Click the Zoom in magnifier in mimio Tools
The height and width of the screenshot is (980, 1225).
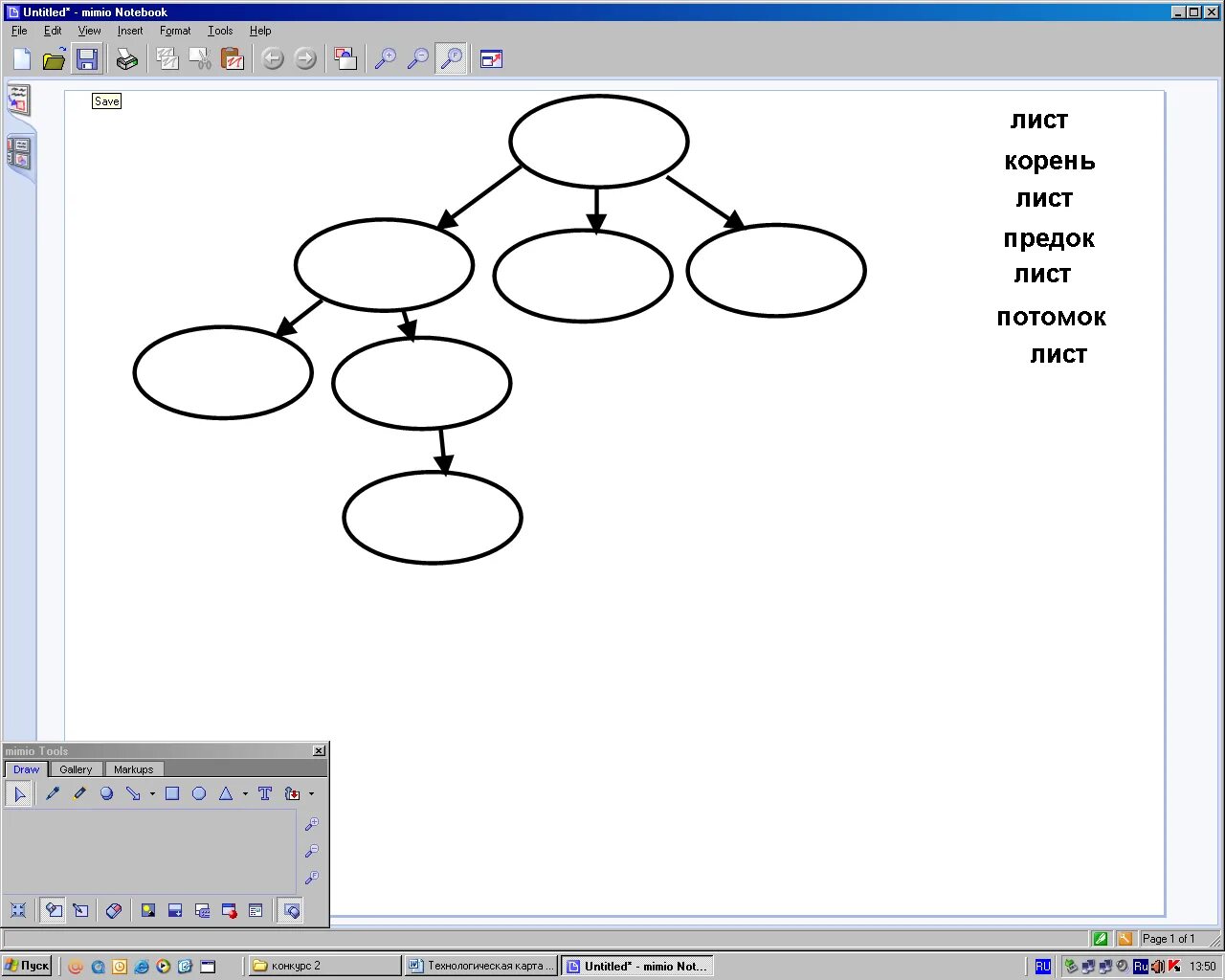(312, 824)
